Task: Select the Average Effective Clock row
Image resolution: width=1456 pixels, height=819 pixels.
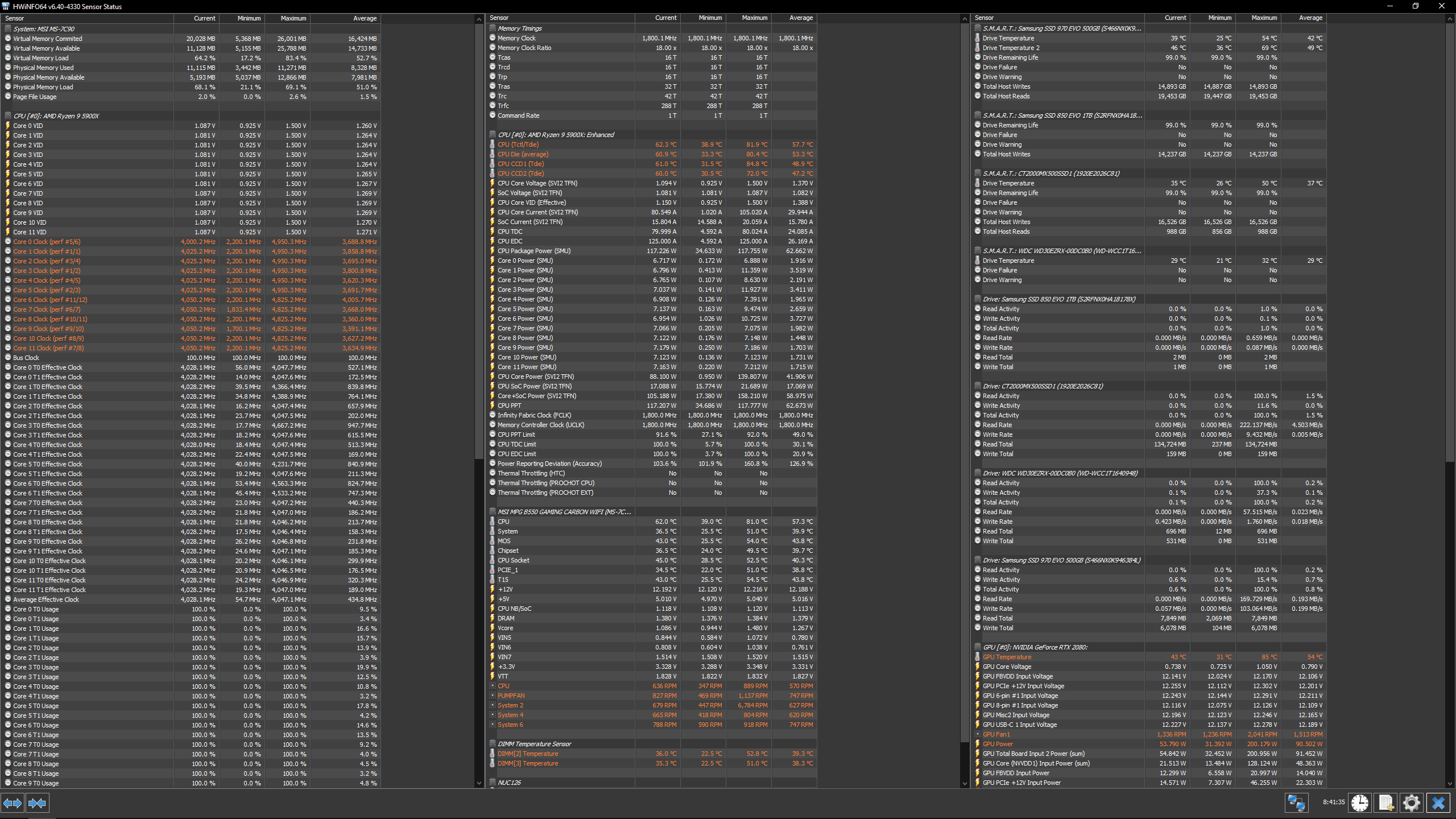Action: coord(191,599)
